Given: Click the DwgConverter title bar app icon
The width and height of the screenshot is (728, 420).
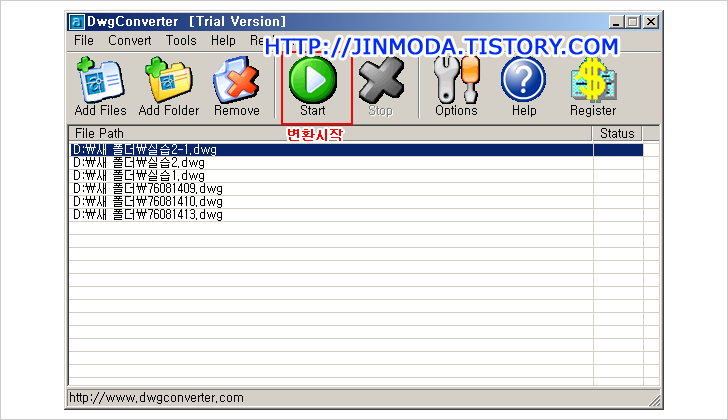Looking at the screenshot, I should [x=77, y=22].
